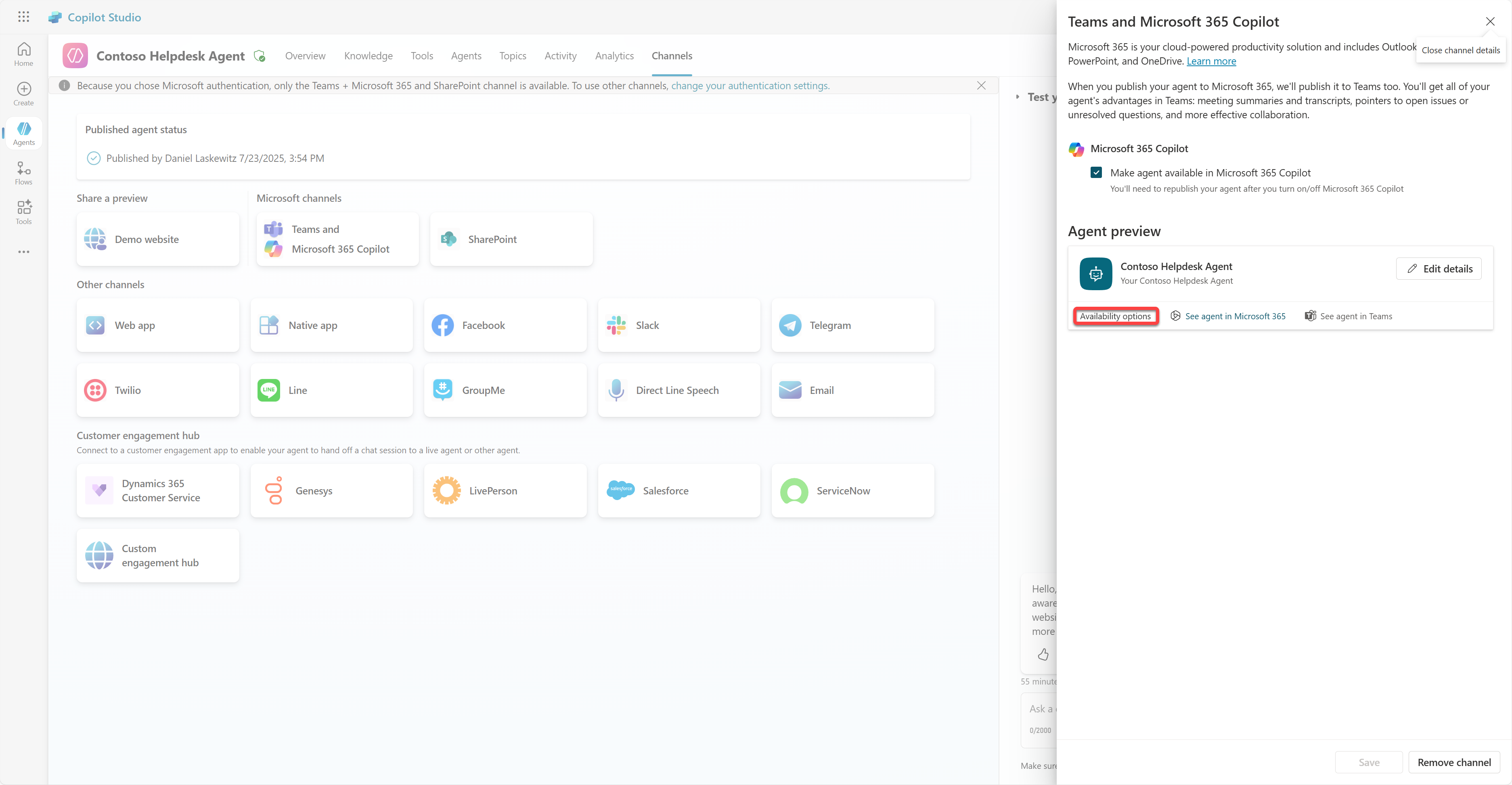Click the sidebar more options ellipsis

(x=23, y=252)
